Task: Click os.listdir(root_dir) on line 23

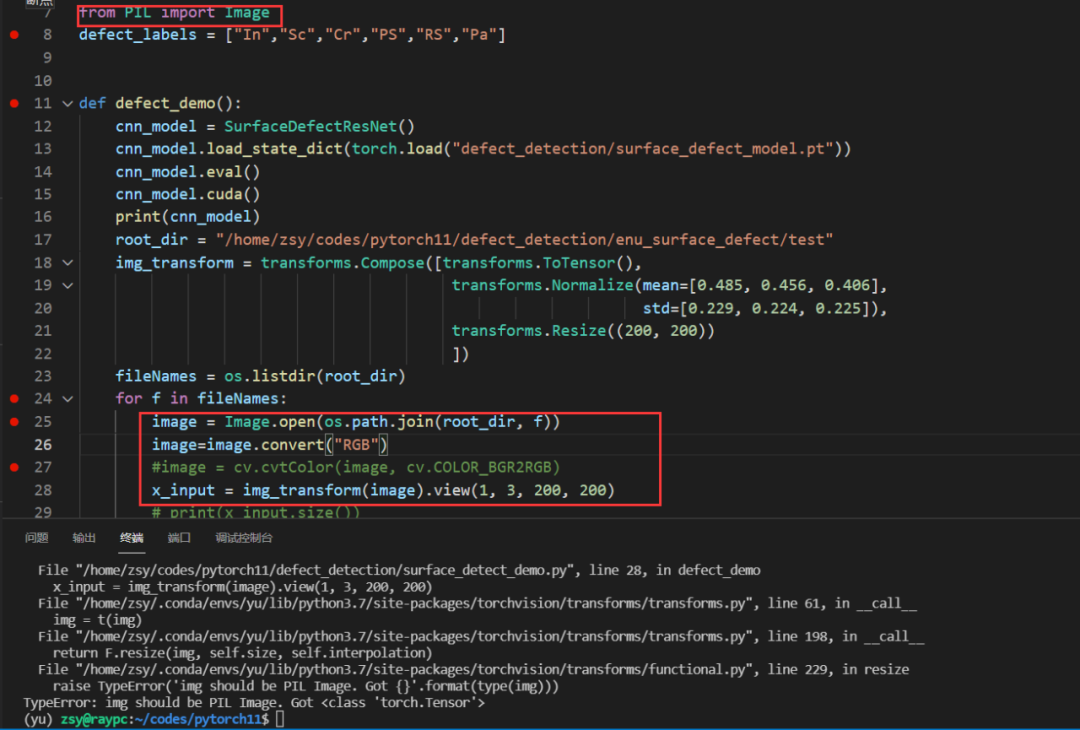Action: [x=315, y=376]
